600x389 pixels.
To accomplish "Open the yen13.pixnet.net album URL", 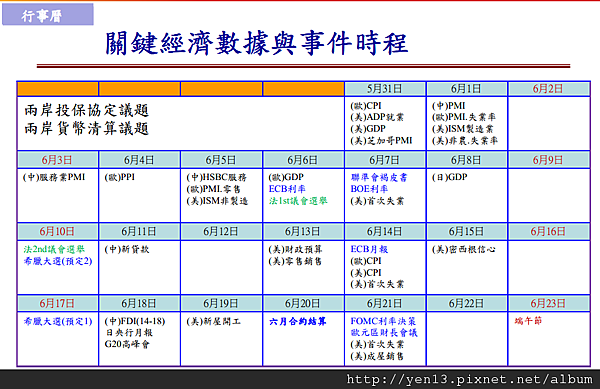I will point(470,379).
